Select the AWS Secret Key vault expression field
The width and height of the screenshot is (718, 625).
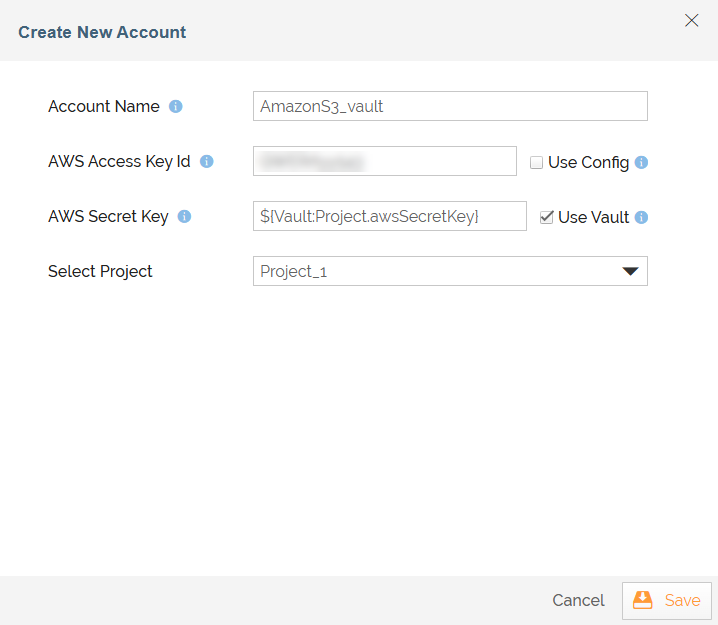tap(390, 216)
